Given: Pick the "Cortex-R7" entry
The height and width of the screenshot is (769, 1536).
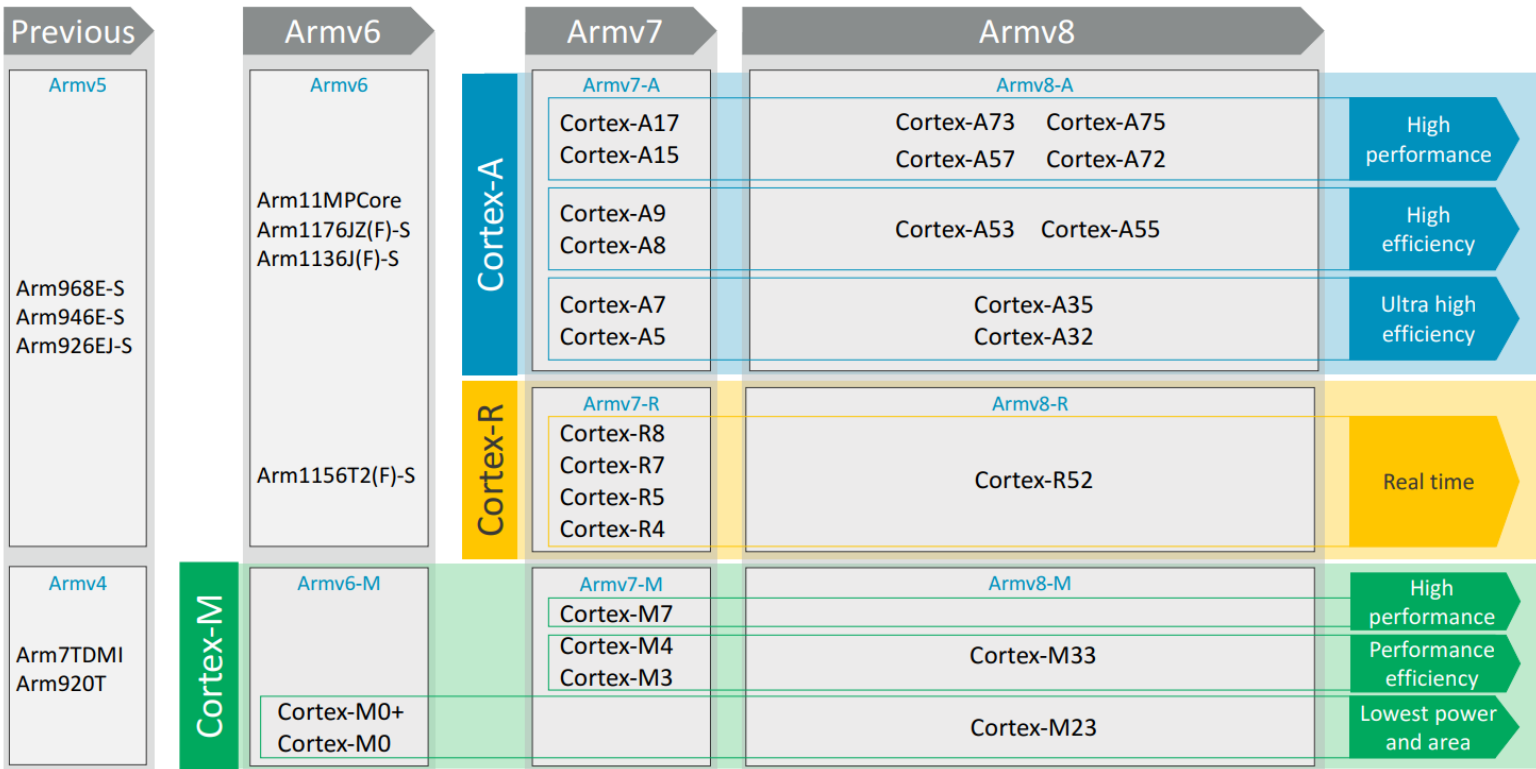Looking at the screenshot, I should (612, 465).
